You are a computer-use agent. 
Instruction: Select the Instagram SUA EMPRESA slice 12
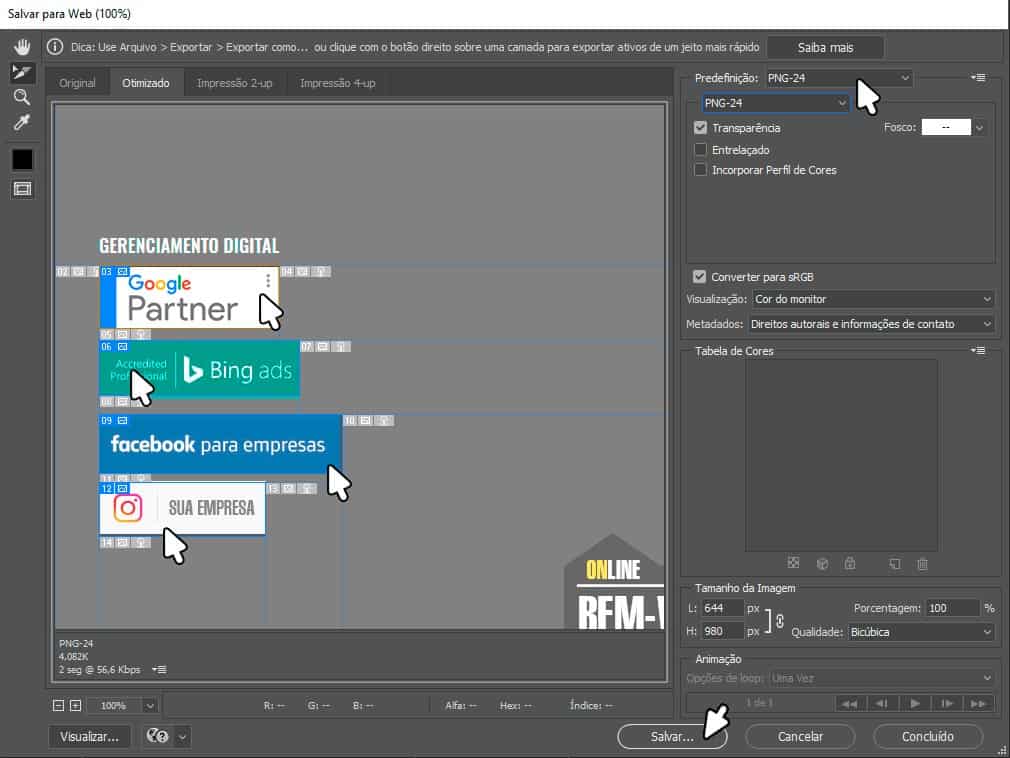coord(182,509)
